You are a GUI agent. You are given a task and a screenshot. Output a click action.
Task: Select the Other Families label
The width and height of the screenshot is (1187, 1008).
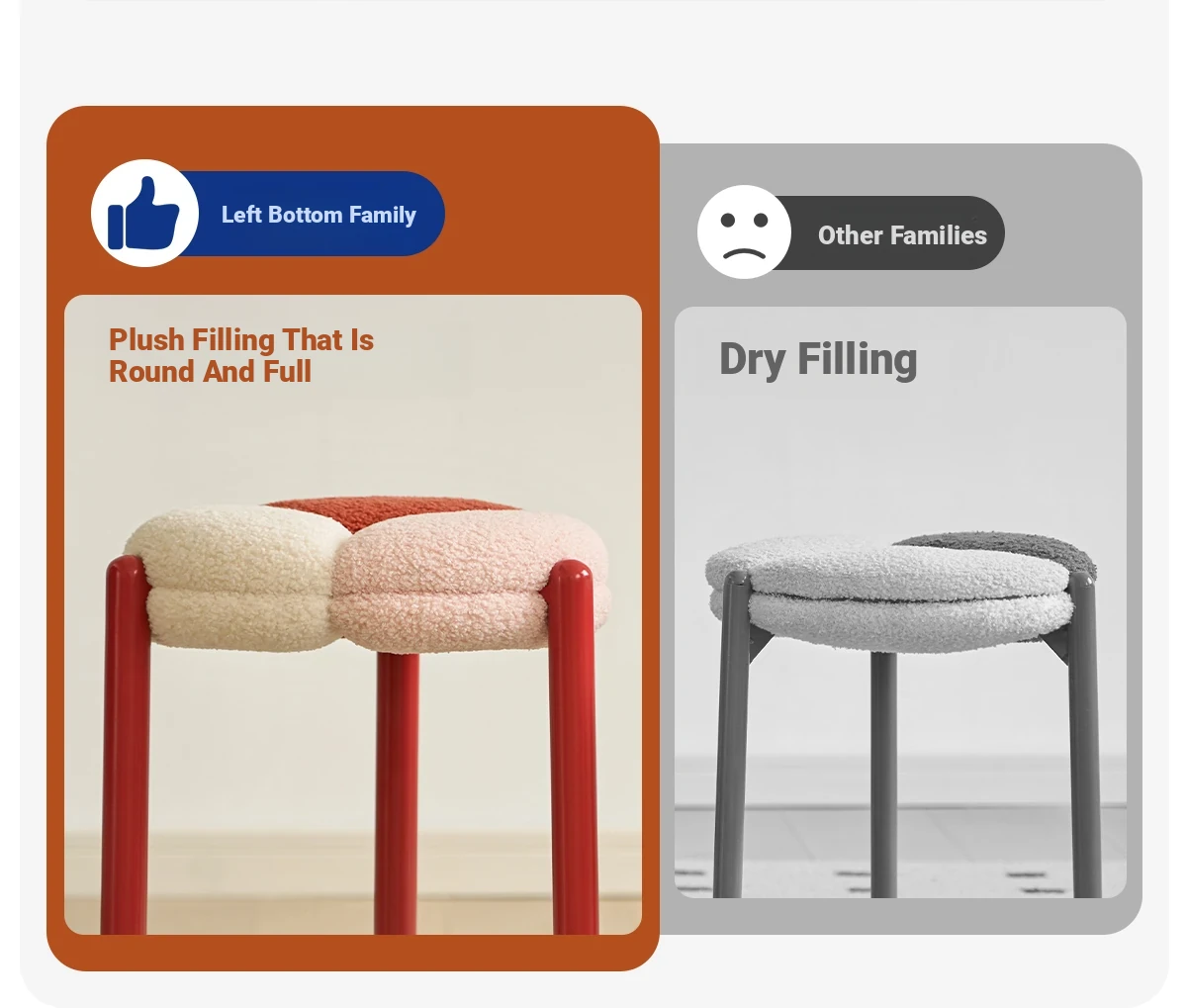902,235
